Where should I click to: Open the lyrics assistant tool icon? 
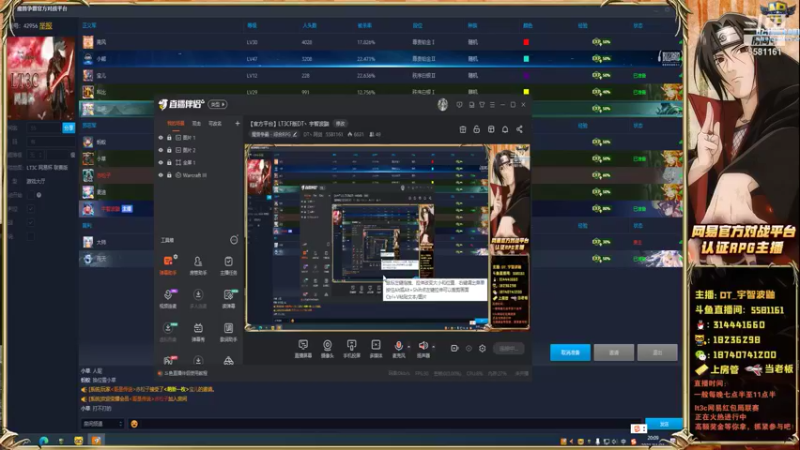228,331
